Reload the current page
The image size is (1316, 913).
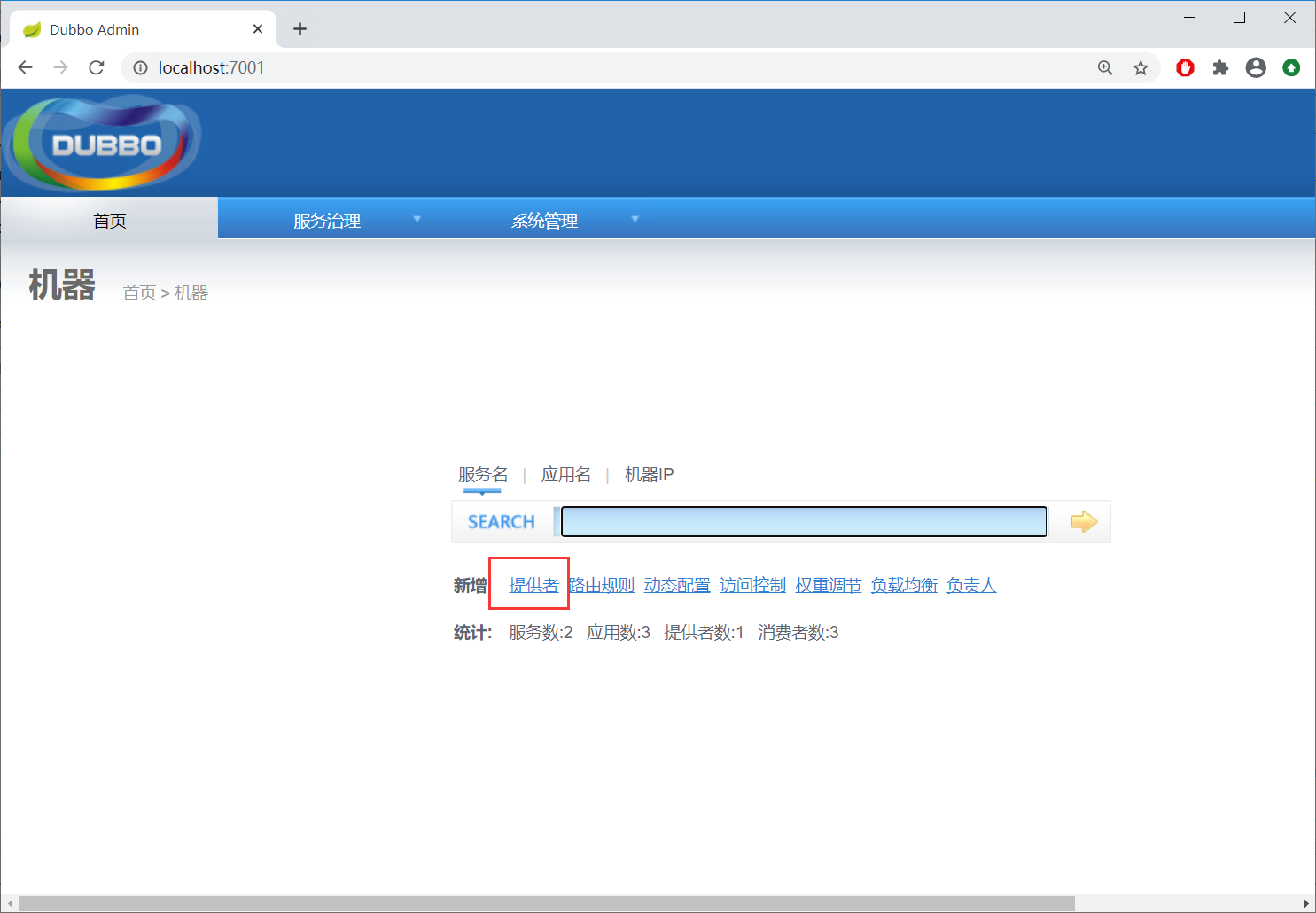pyautogui.click(x=97, y=67)
